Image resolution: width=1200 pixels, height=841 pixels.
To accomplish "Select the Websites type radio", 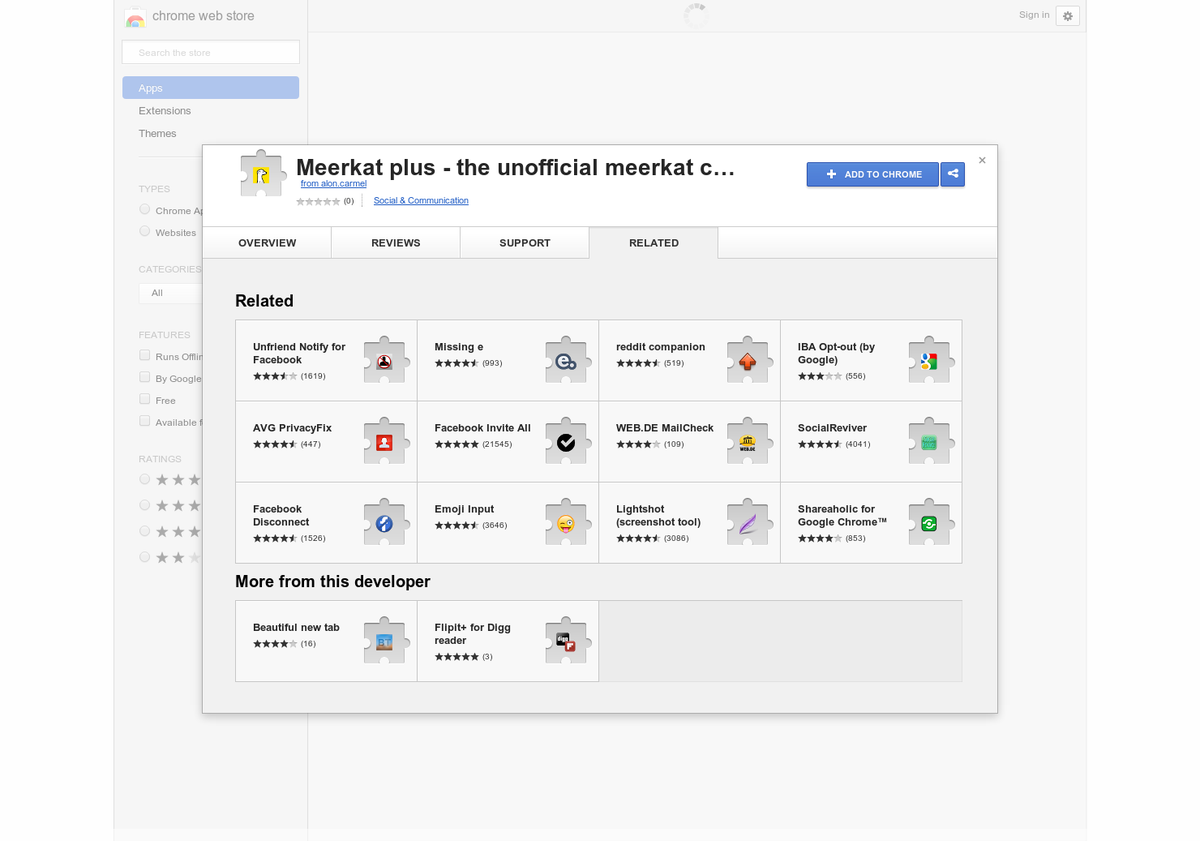I will (145, 231).
